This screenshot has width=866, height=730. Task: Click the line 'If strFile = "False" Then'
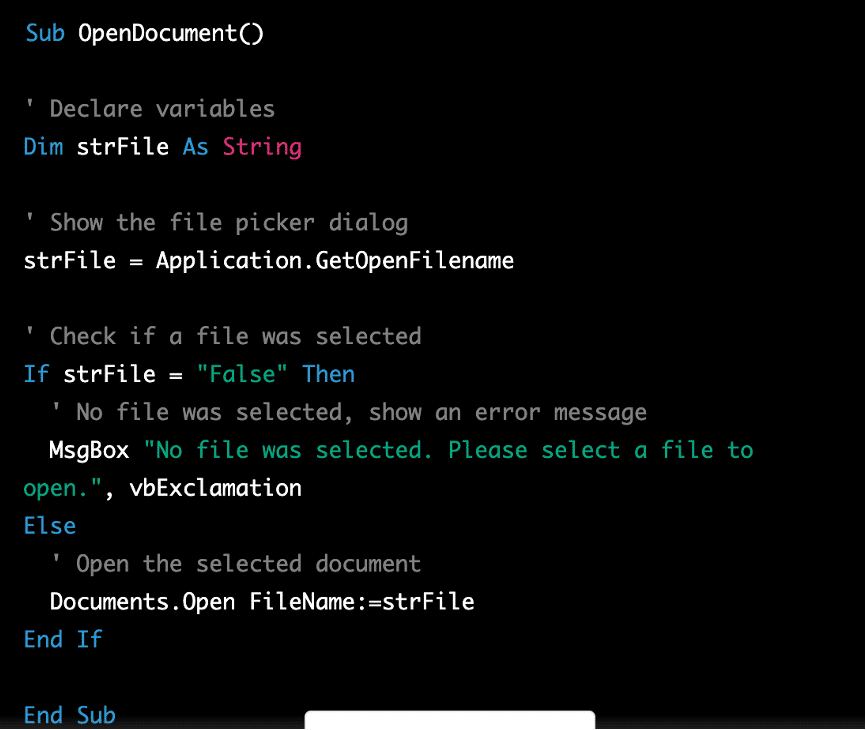click(x=189, y=374)
